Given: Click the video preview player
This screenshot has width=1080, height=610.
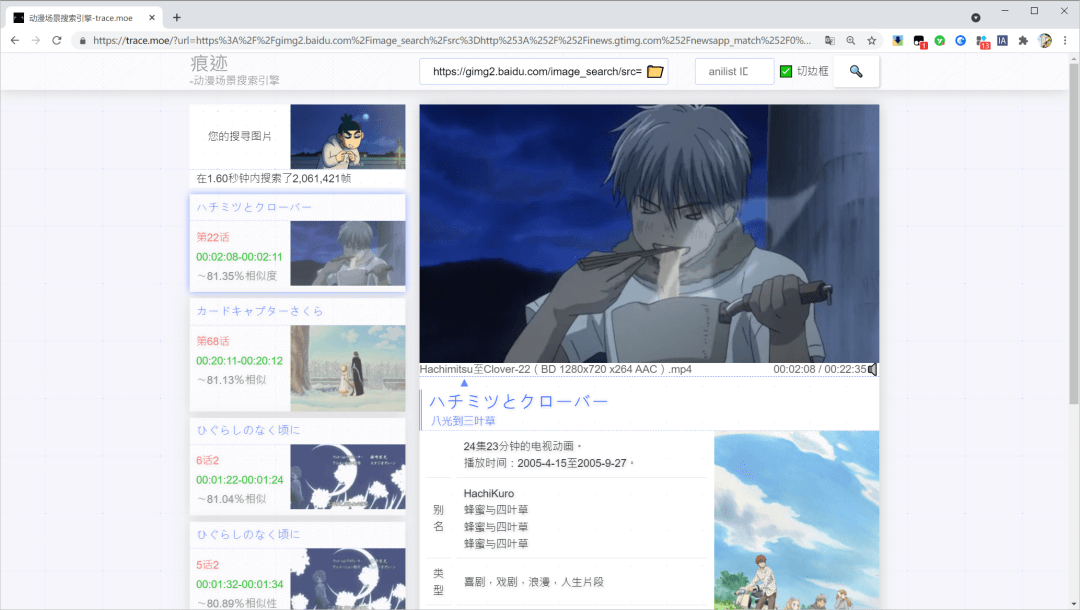Looking at the screenshot, I should pos(649,233).
